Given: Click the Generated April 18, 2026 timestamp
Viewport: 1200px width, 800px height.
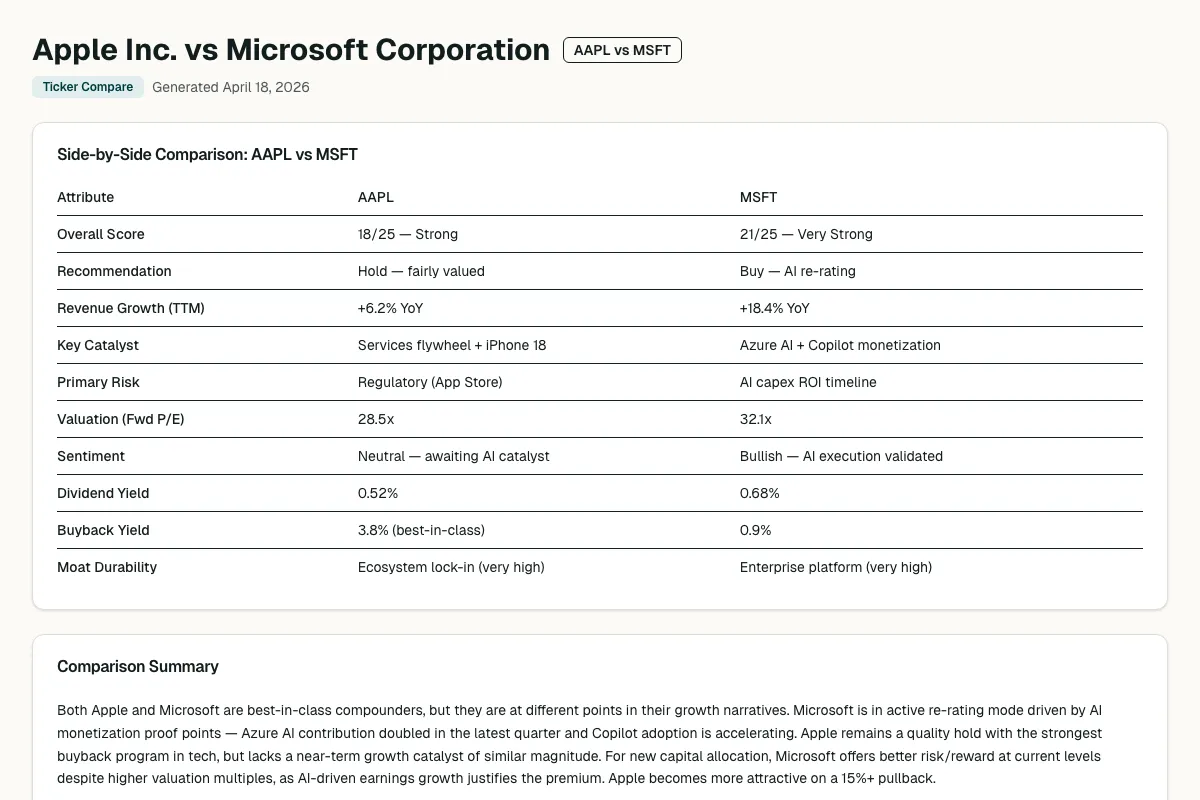Looking at the screenshot, I should (x=230, y=87).
